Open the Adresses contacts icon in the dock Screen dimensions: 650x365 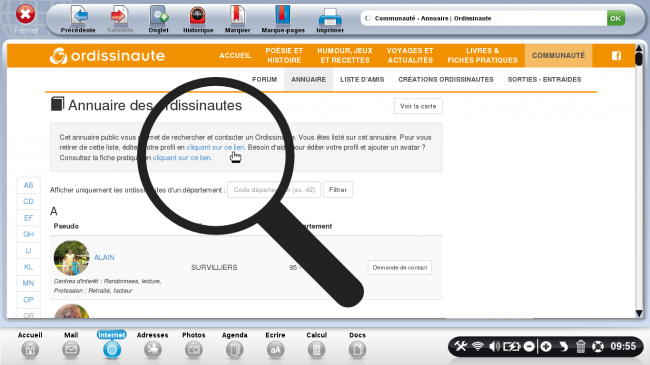153,350
